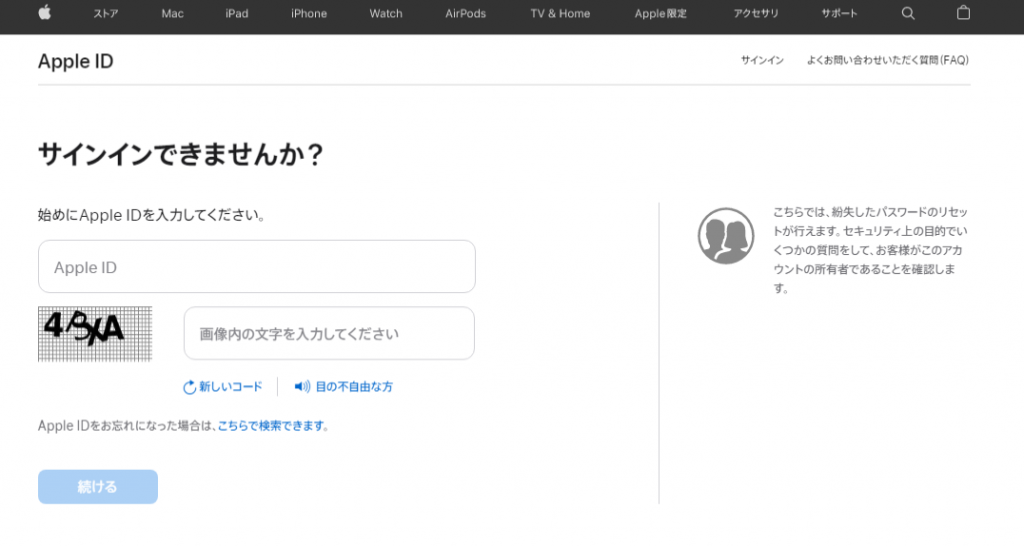Open the iPhone menu item
1024x547 pixels.
tap(309, 13)
